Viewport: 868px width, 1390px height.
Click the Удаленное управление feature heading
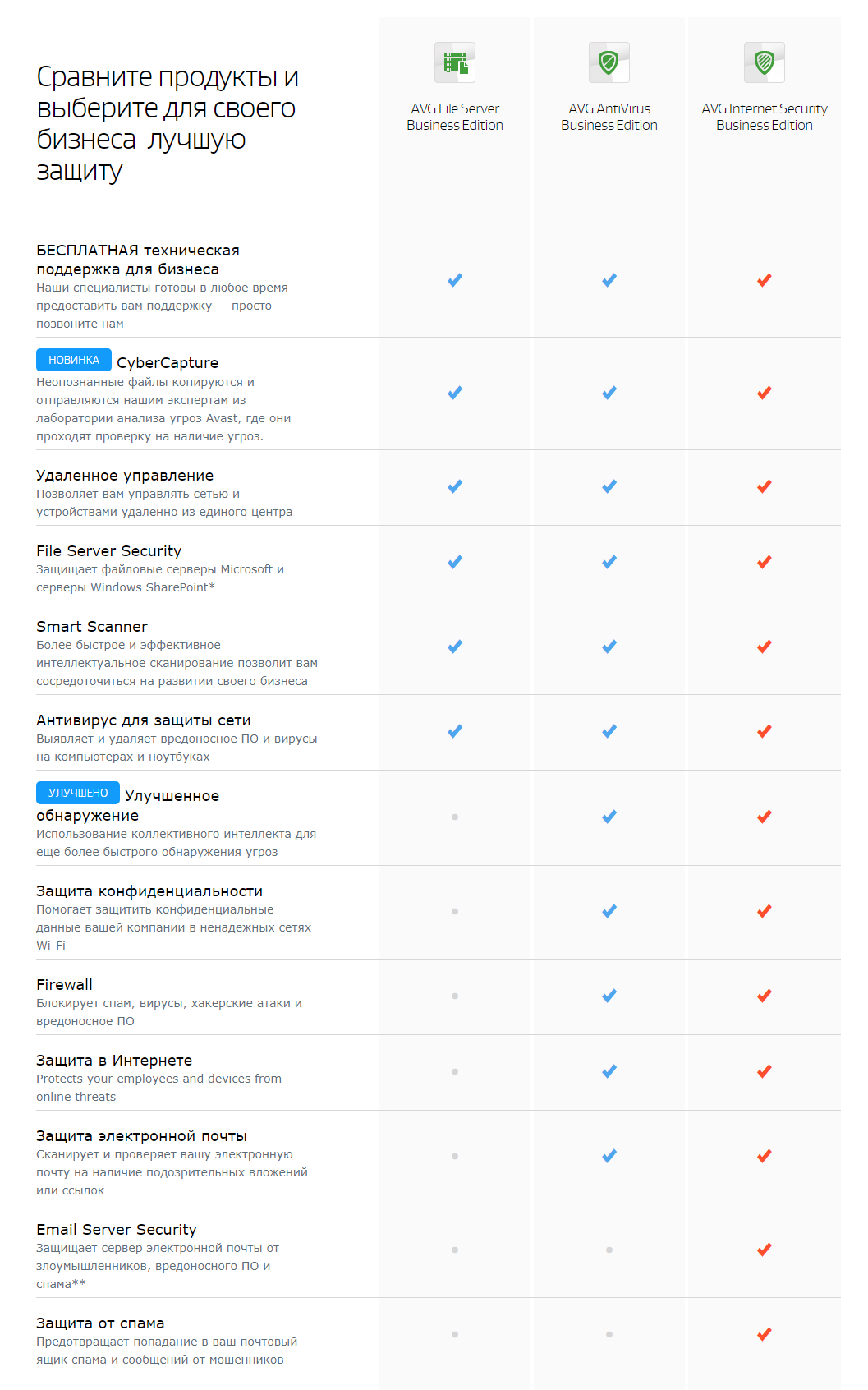click(125, 476)
